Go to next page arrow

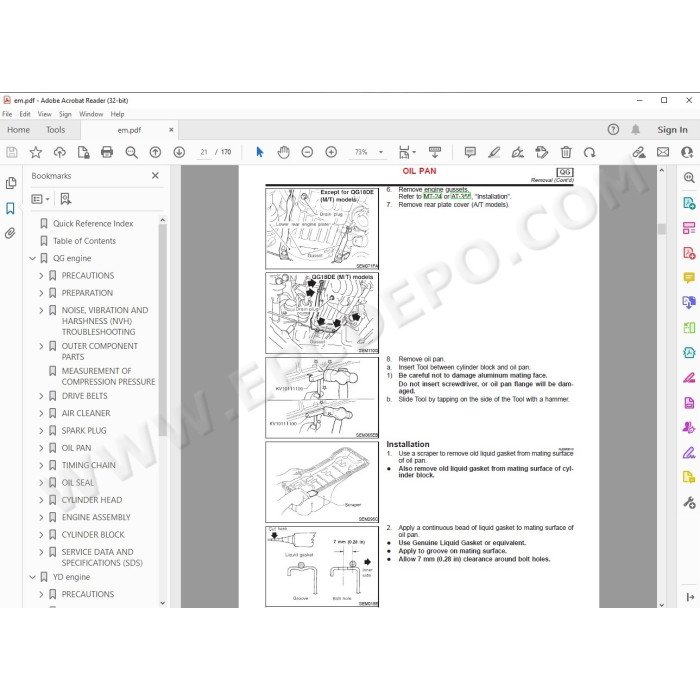point(179,152)
